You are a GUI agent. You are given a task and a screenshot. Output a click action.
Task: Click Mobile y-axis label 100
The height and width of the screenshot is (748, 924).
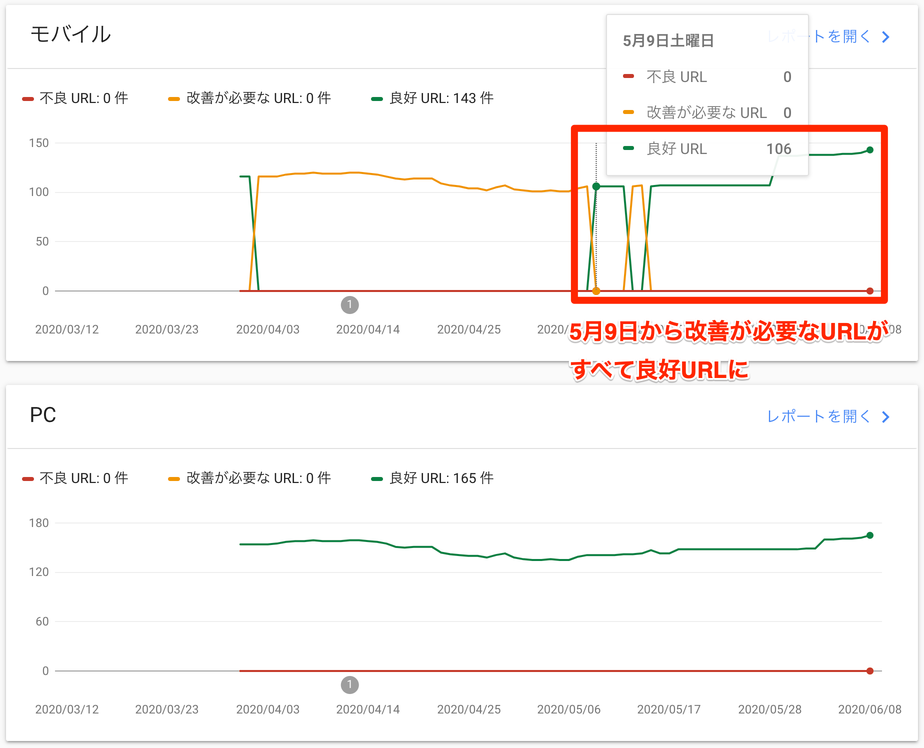point(39,192)
